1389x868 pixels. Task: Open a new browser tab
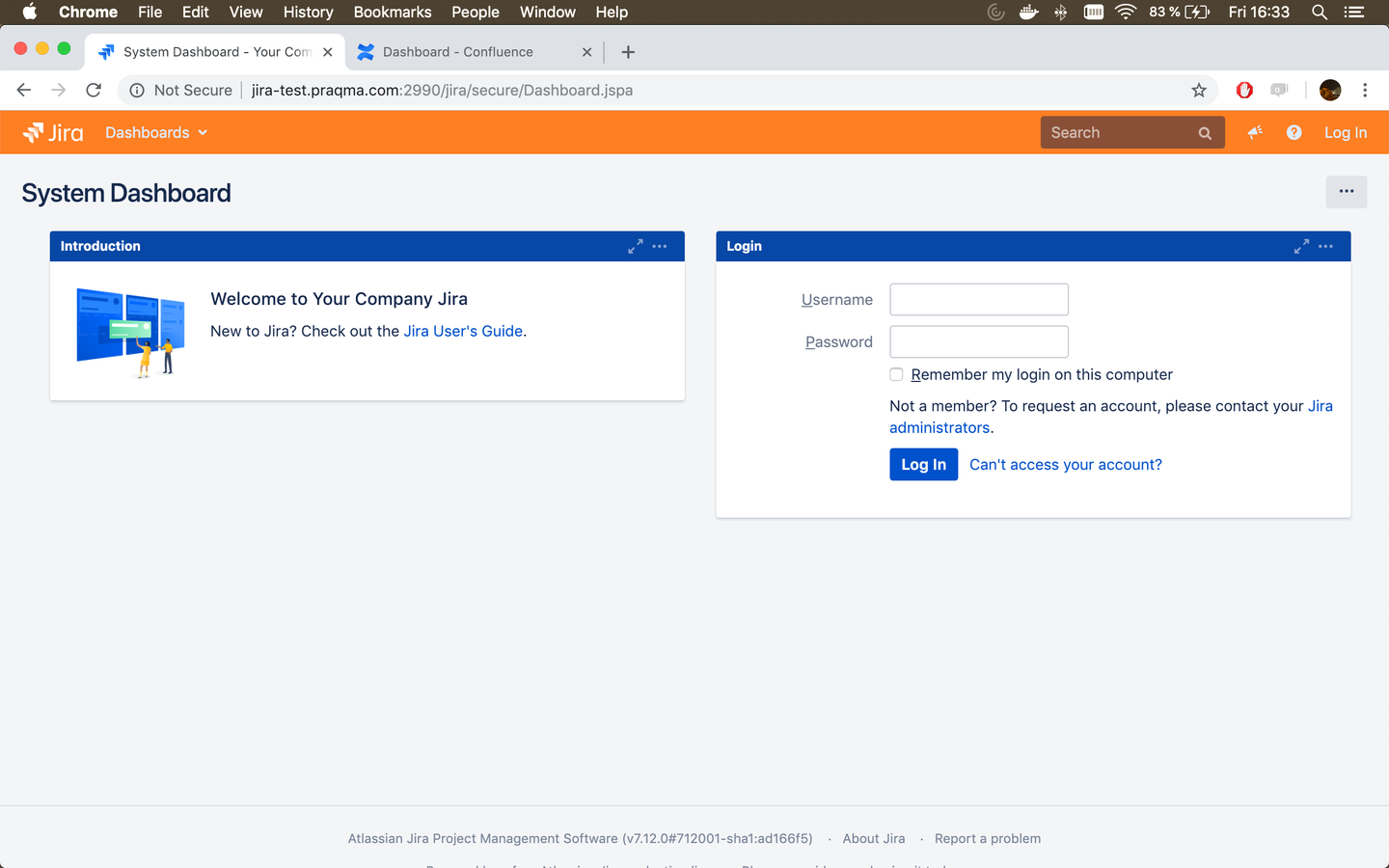628,52
